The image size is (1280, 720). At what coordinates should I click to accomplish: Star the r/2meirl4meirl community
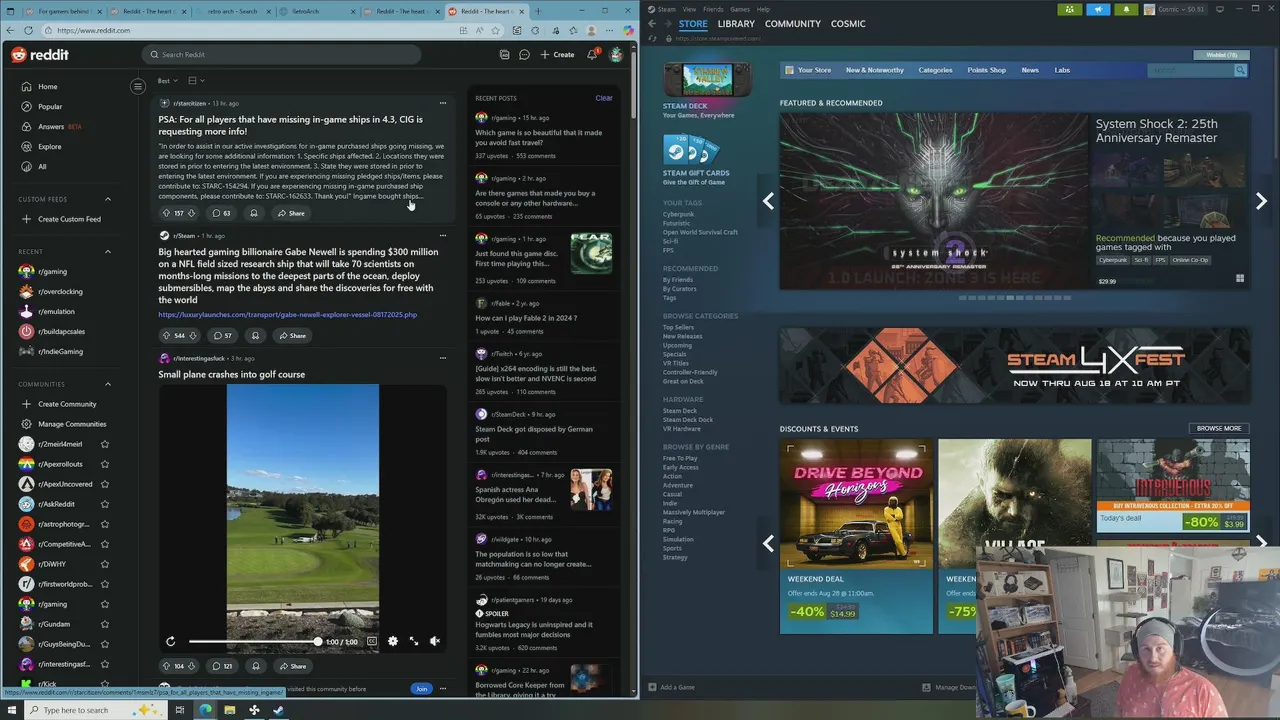[x=105, y=444]
